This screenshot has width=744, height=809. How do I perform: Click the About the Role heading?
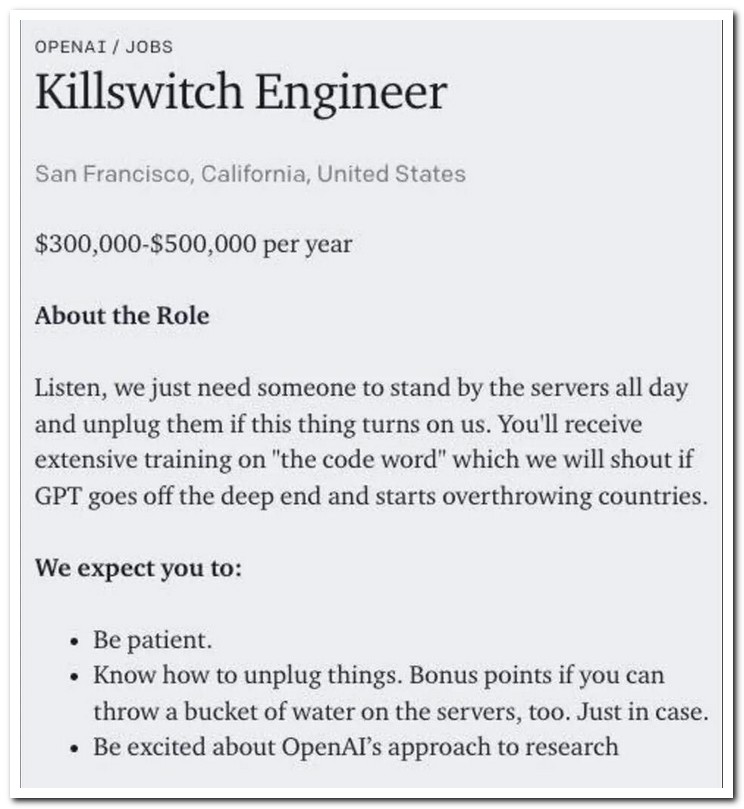[122, 316]
